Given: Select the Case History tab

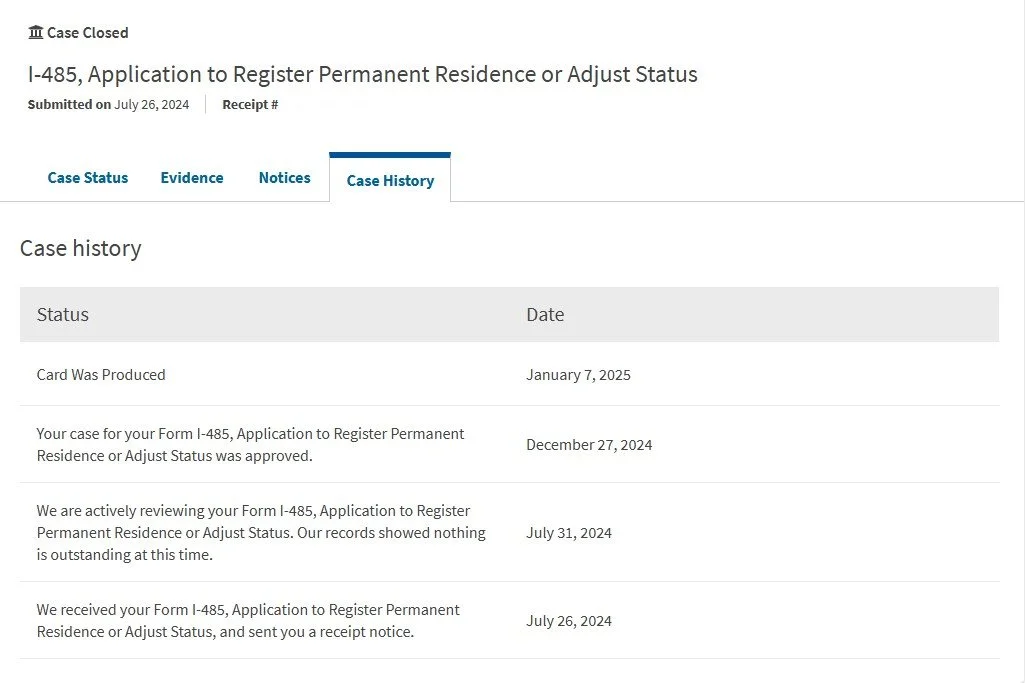Looking at the screenshot, I should pos(390,180).
